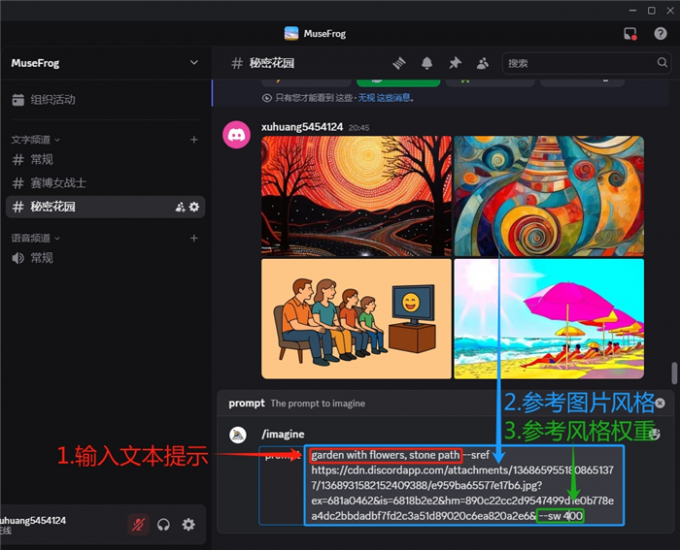The image size is (680, 550).
Task: Add a new voice channel plus icon
Action: coord(194,238)
